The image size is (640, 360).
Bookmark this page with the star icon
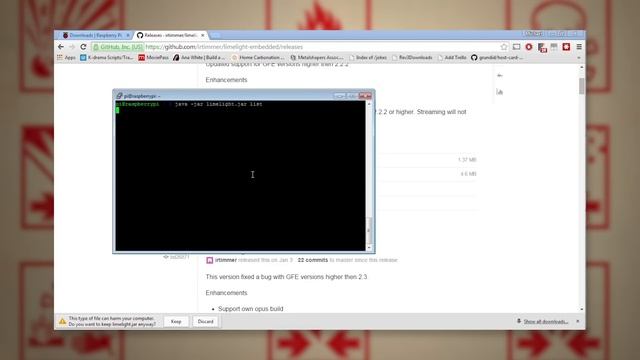tap(504, 47)
